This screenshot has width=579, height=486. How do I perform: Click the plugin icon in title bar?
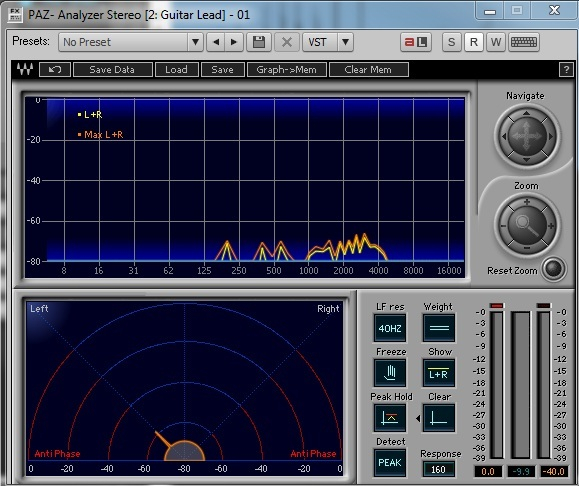click(x=15, y=15)
